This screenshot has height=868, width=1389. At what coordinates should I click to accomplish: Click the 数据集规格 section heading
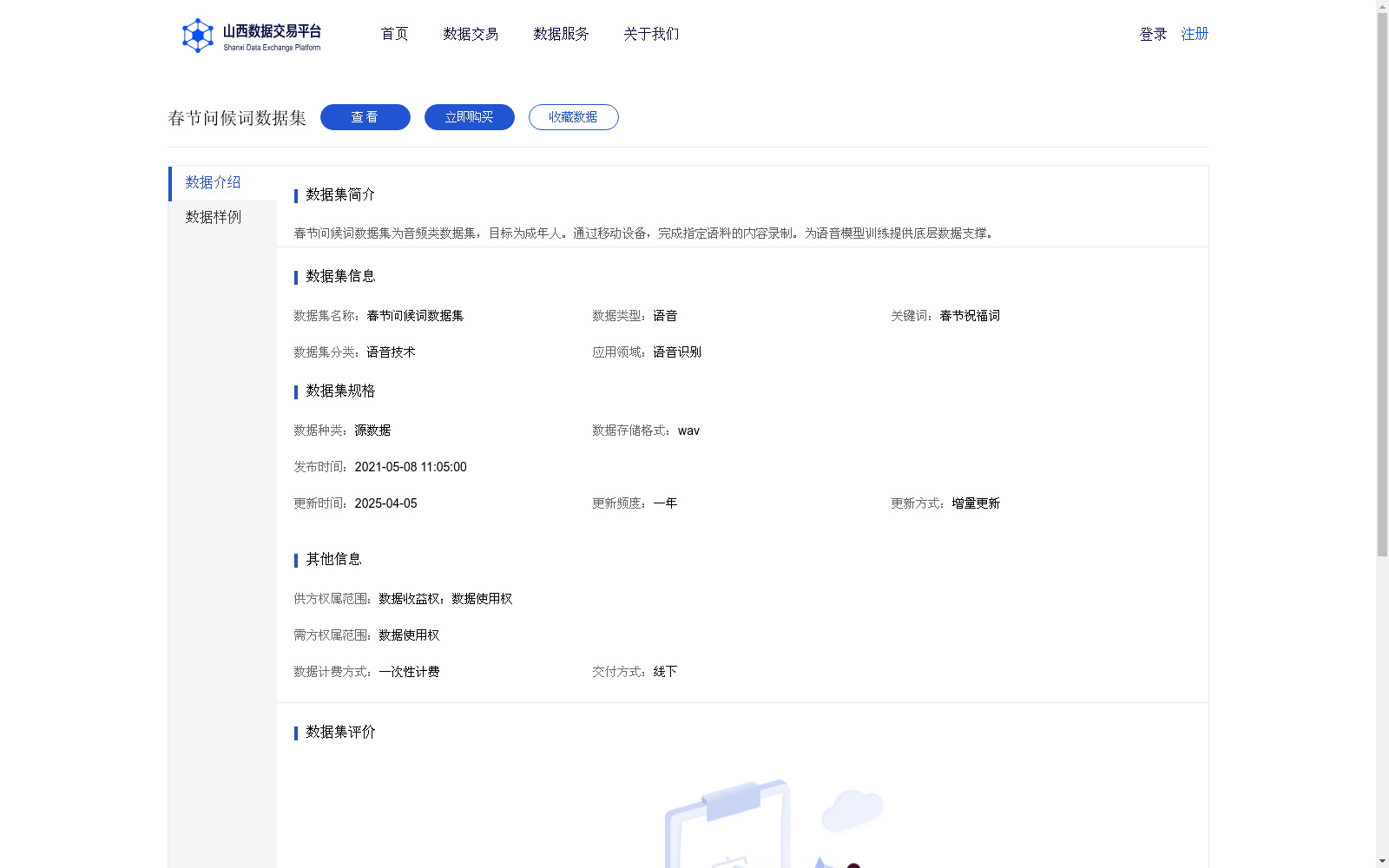tap(340, 391)
